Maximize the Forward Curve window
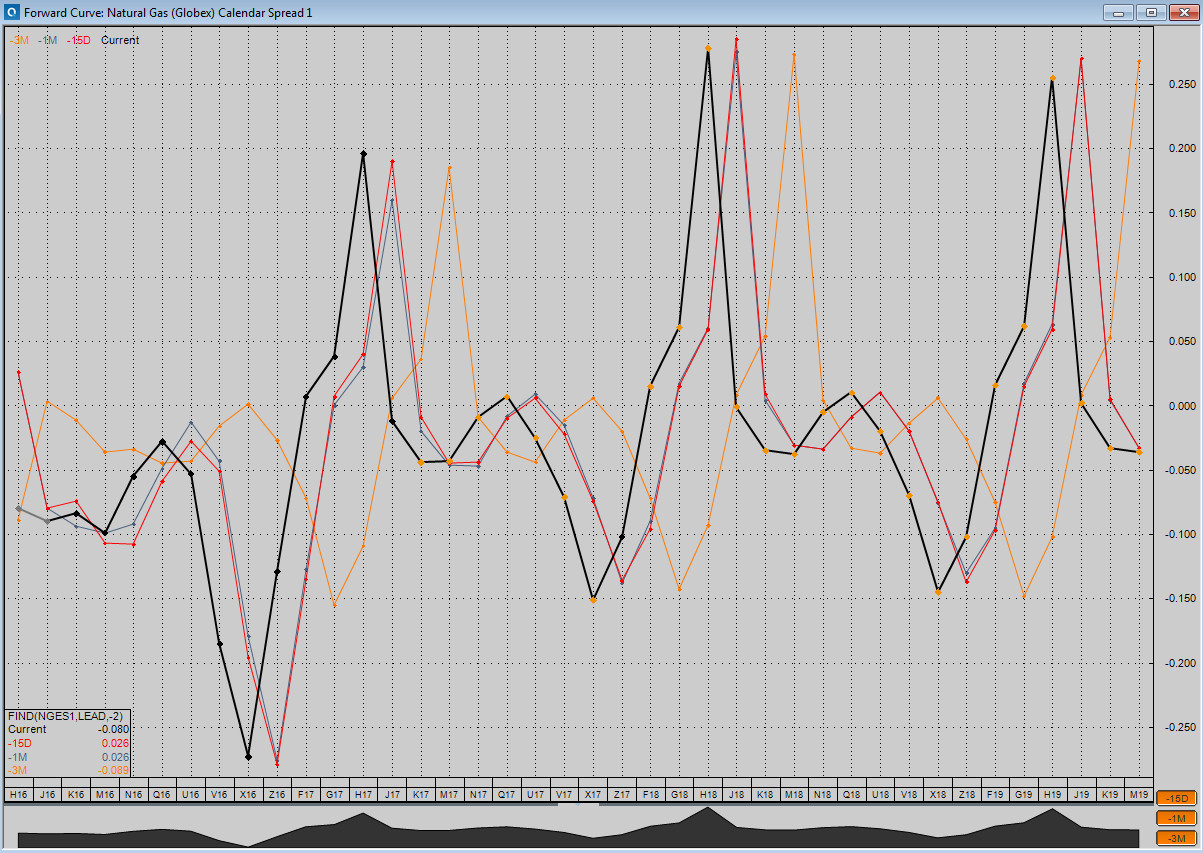1203x853 pixels. tap(1151, 12)
